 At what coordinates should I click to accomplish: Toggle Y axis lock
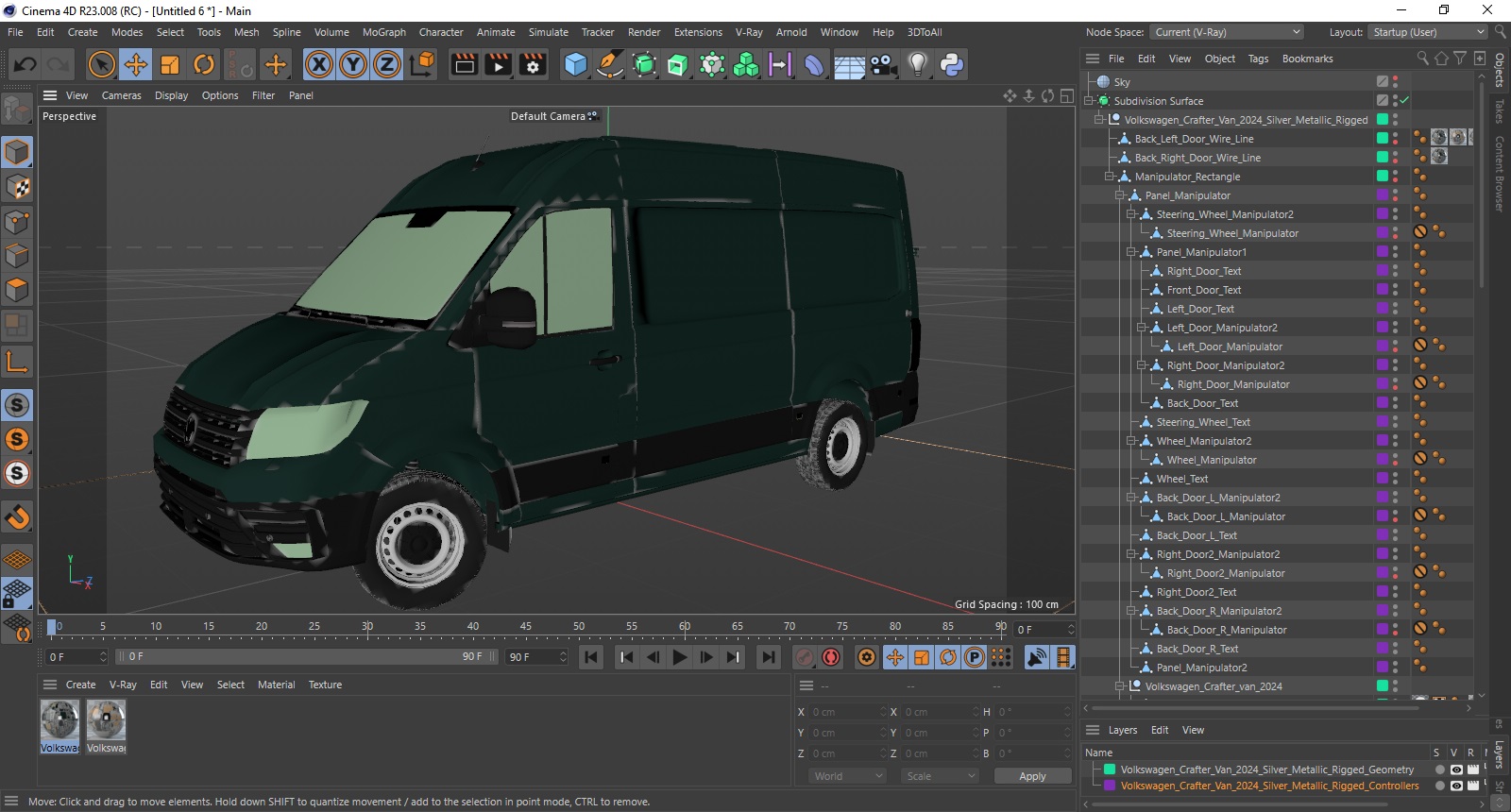(353, 64)
